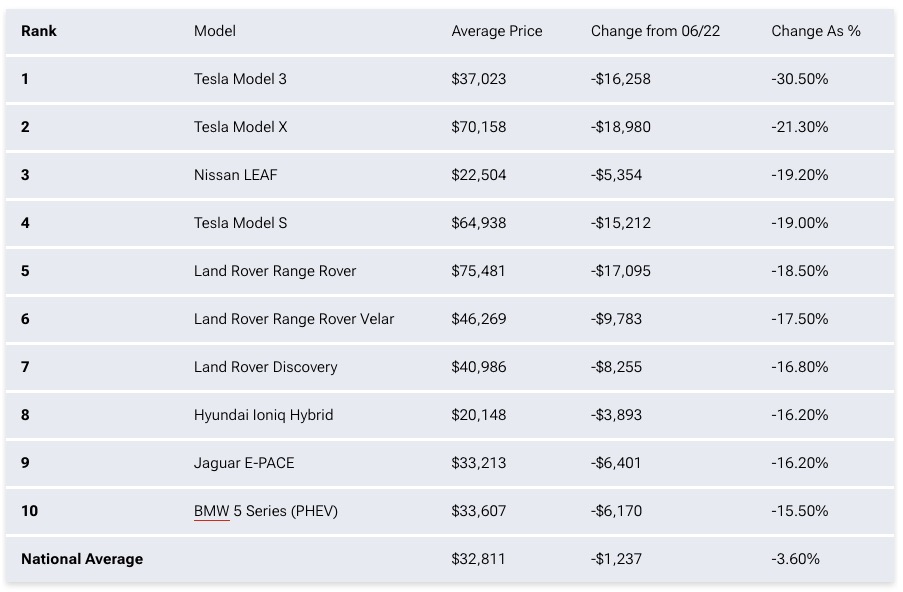The width and height of the screenshot is (903, 592).
Task: Select the Tesla Model S cell
Action: point(240,223)
